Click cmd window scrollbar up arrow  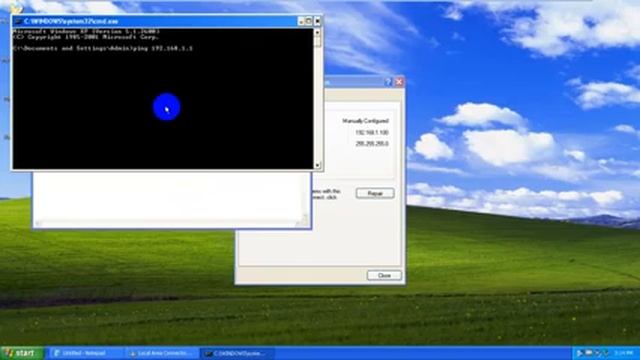click(317, 32)
